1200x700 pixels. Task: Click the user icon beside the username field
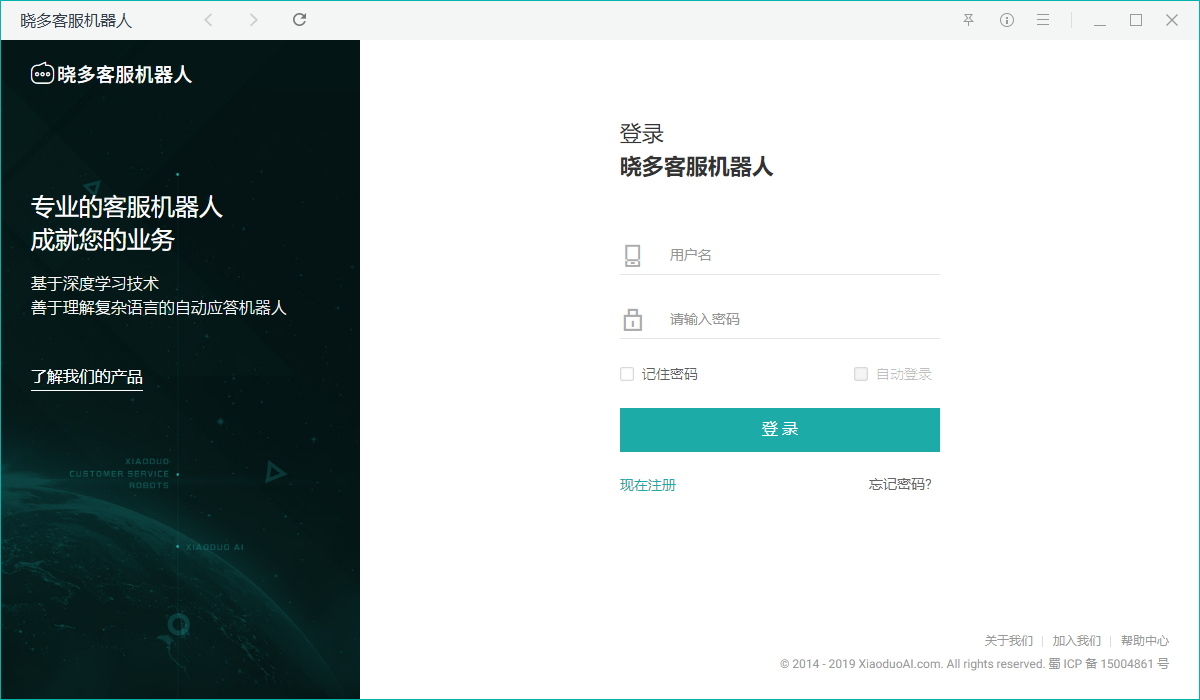point(632,254)
